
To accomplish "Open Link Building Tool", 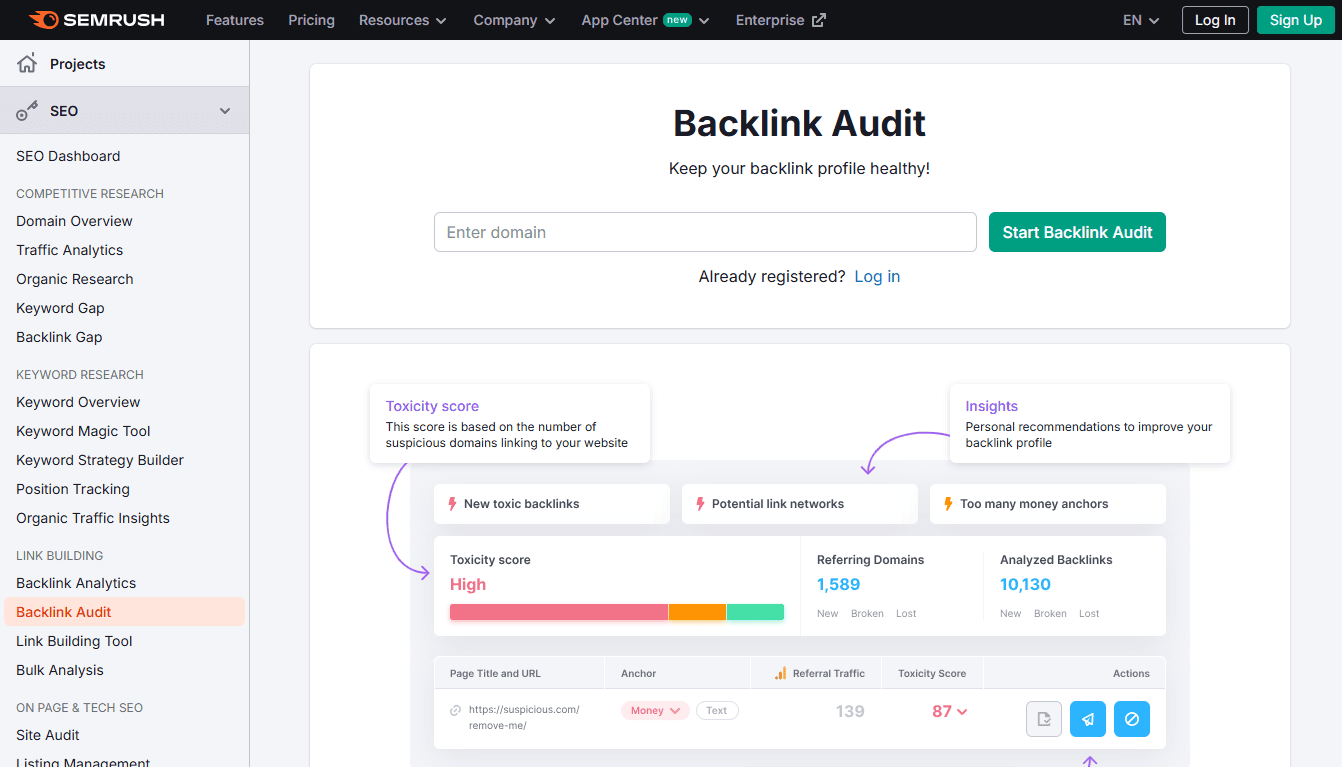I will (74, 641).
